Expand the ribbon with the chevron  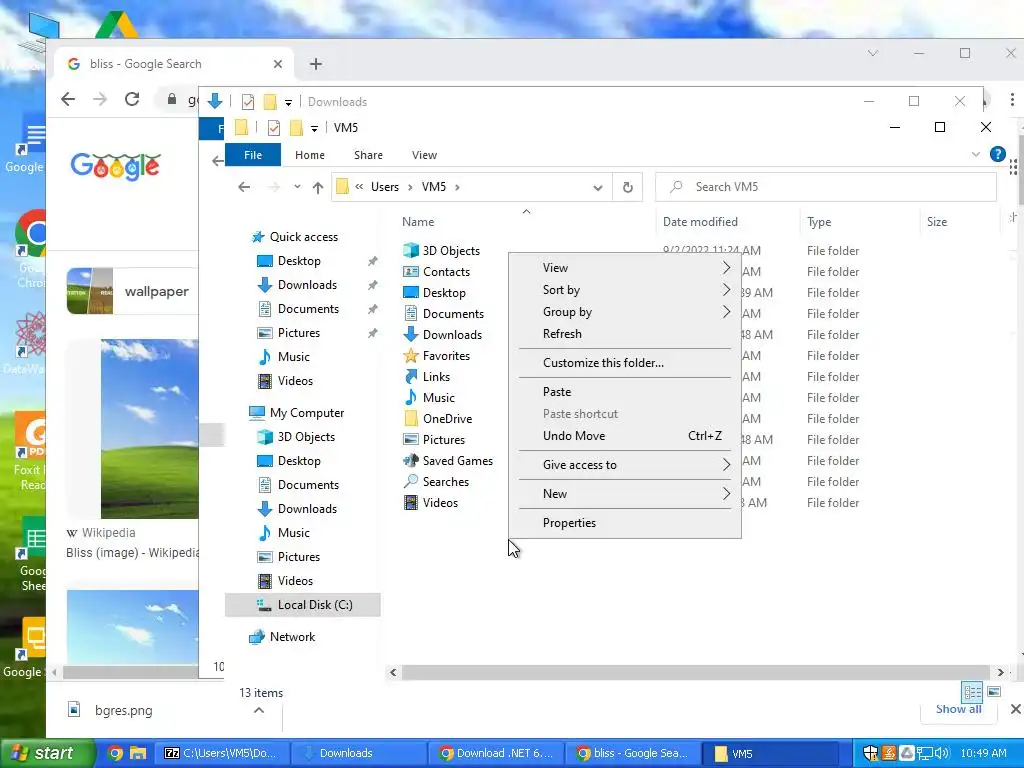tap(976, 155)
